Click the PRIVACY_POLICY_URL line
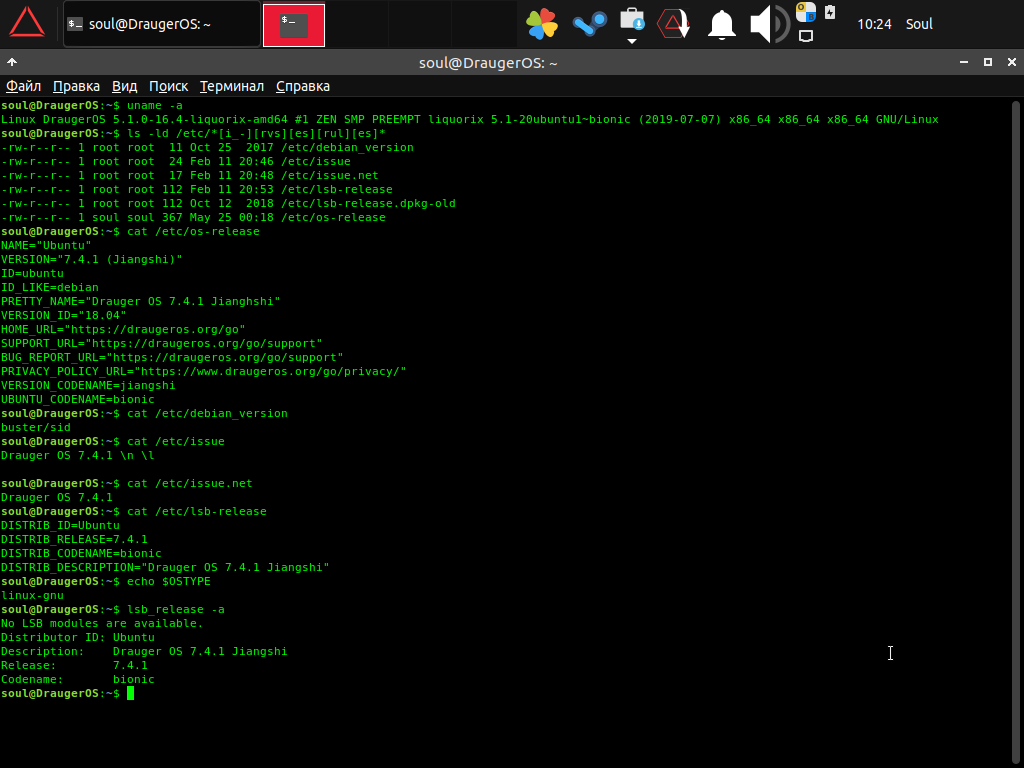This screenshot has width=1024, height=768. (204, 372)
